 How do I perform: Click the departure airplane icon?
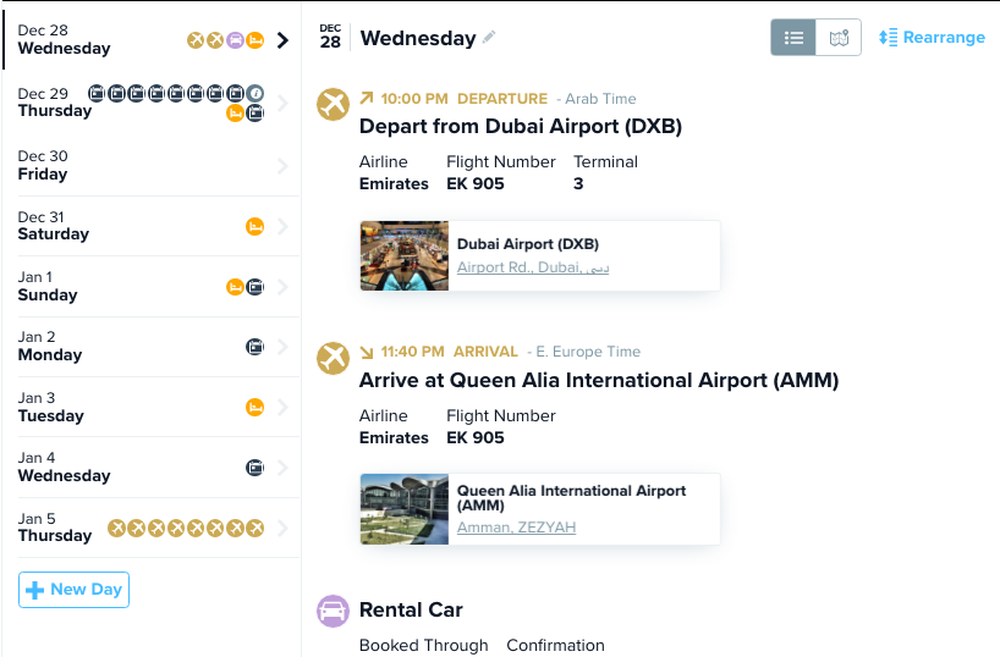(333, 104)
